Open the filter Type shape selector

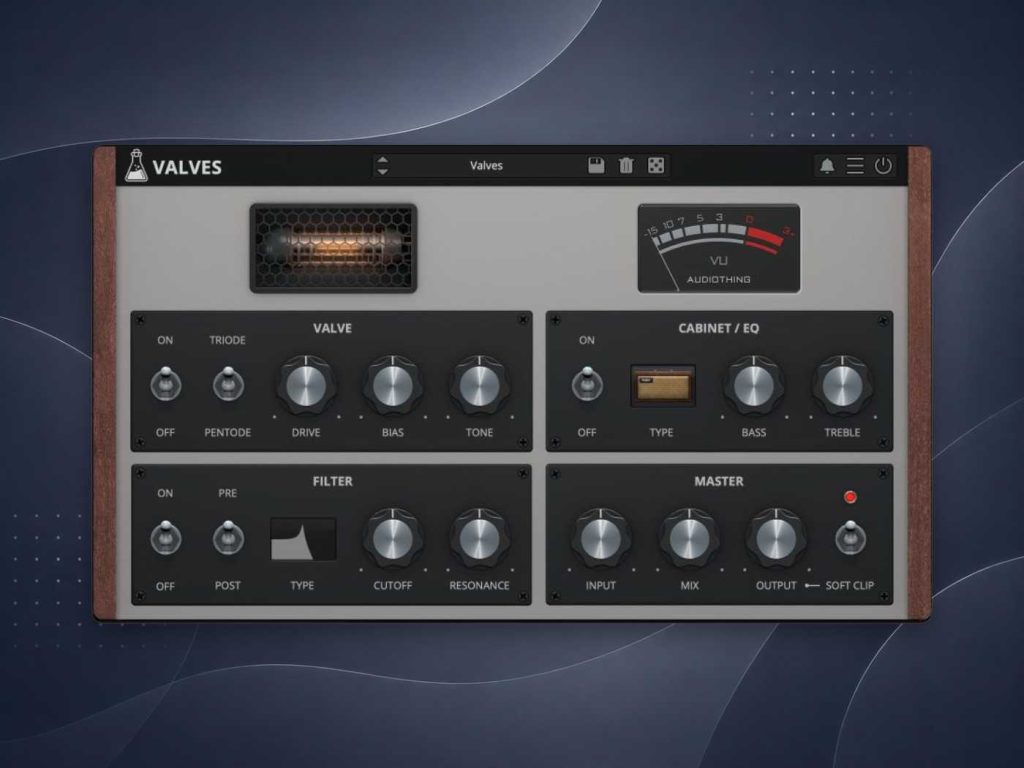(303, 539)
